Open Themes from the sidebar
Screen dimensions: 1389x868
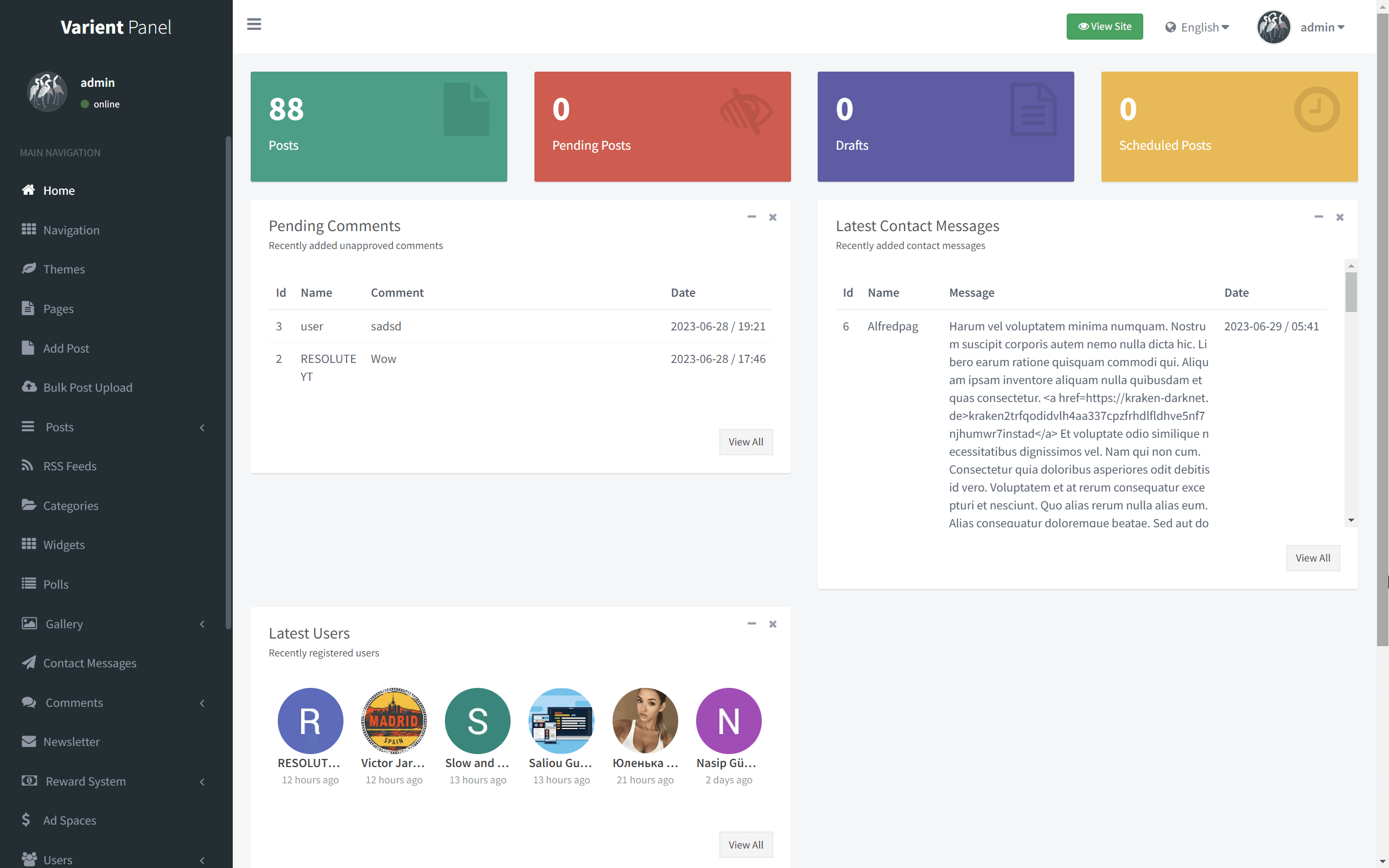point(64,269)
